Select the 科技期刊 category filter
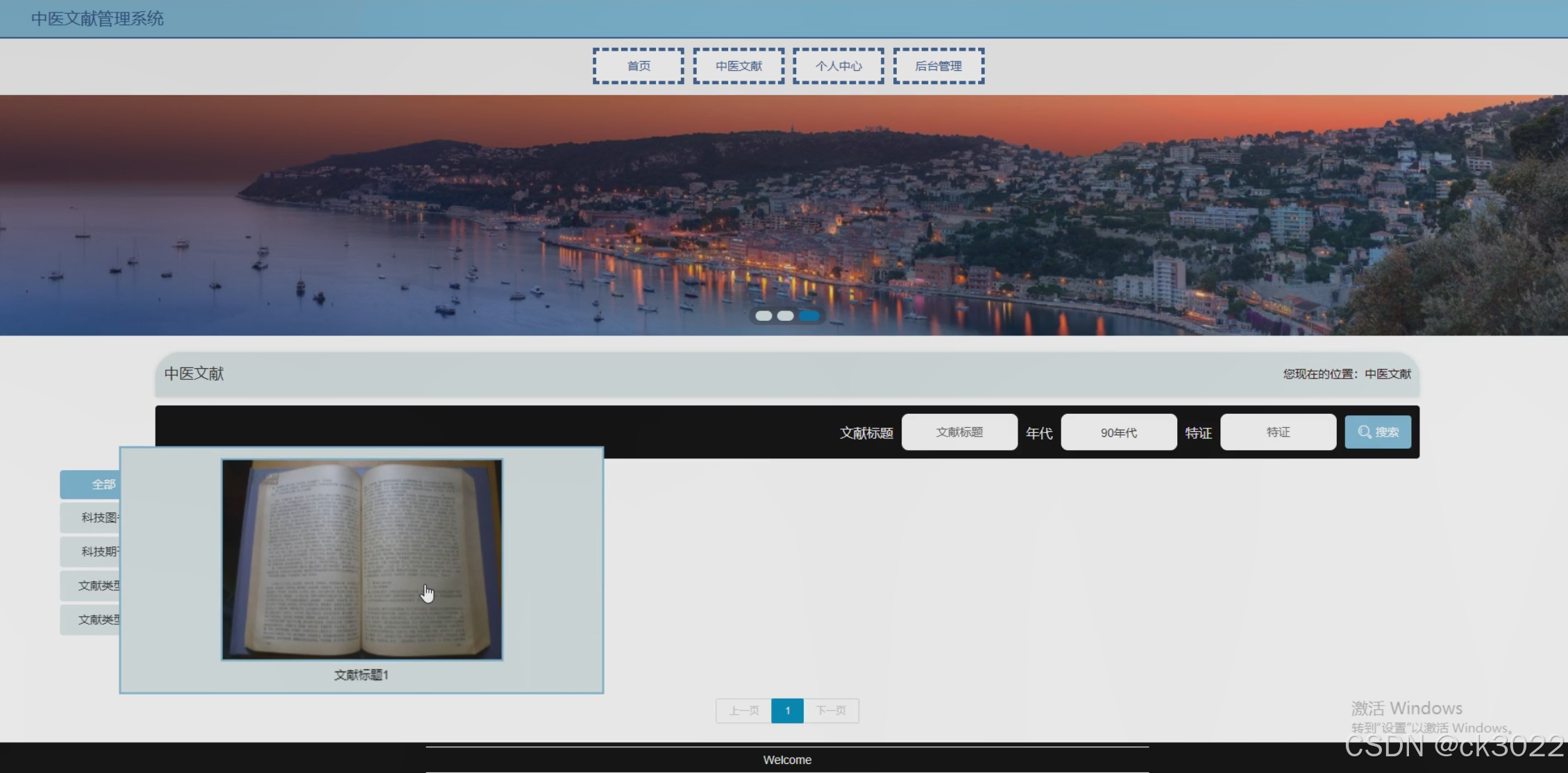Screen dimensions: 1568x773 click(x=90, y=551)
